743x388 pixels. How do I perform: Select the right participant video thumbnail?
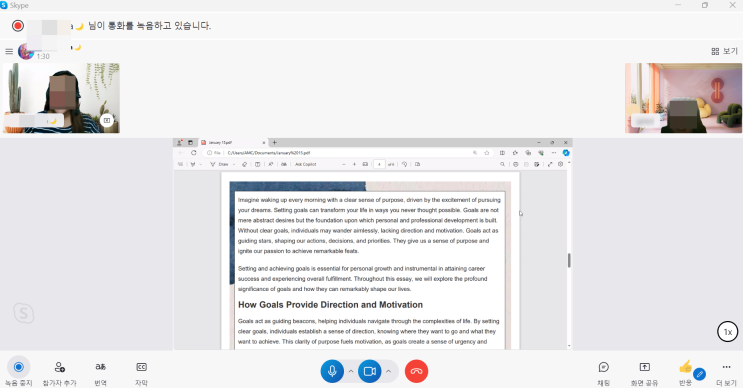(x=683, y=98)
